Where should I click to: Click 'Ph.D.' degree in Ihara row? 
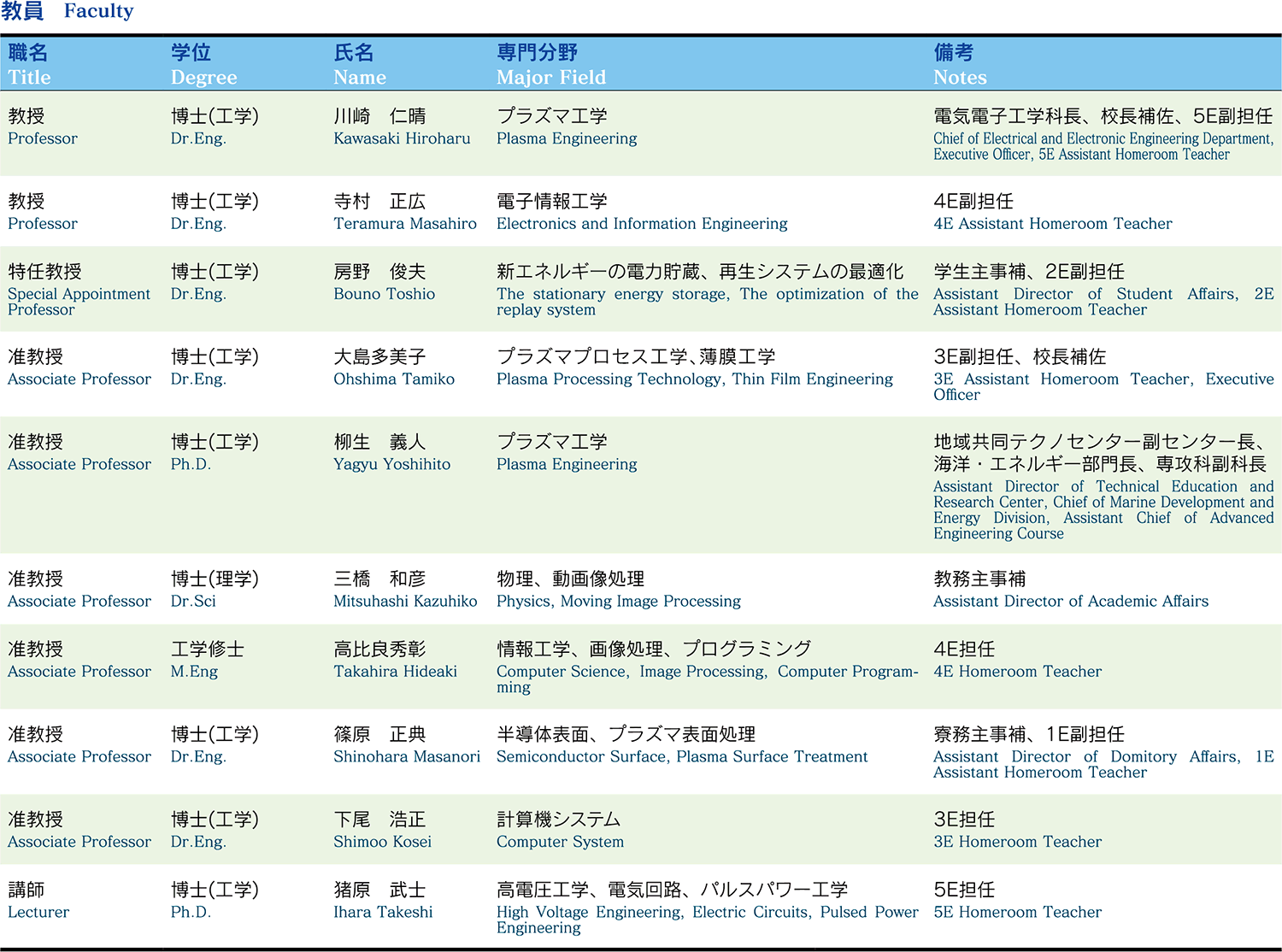[x=191, y=912]
